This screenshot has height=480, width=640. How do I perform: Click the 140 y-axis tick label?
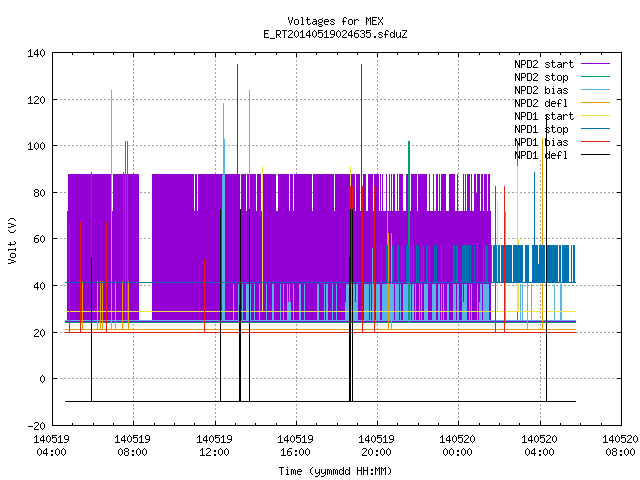pos(36,53)
